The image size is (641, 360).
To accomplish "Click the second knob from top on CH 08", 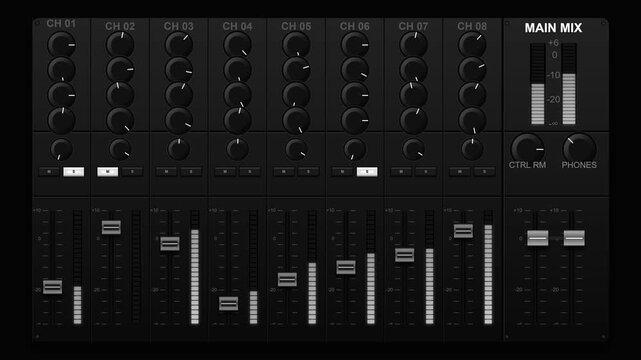I will click(x=472, y=70).
